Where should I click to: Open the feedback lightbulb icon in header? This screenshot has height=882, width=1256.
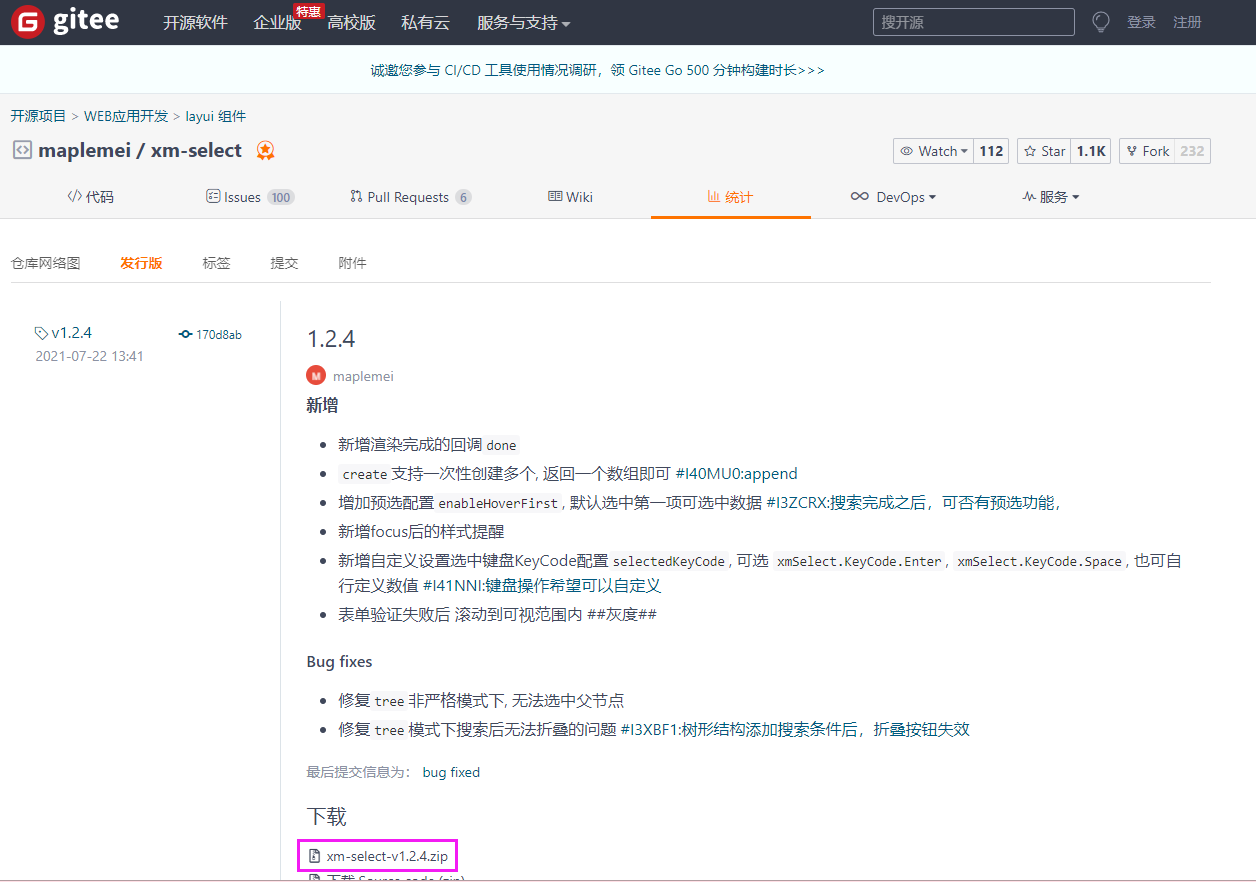tap(1100, 21)
